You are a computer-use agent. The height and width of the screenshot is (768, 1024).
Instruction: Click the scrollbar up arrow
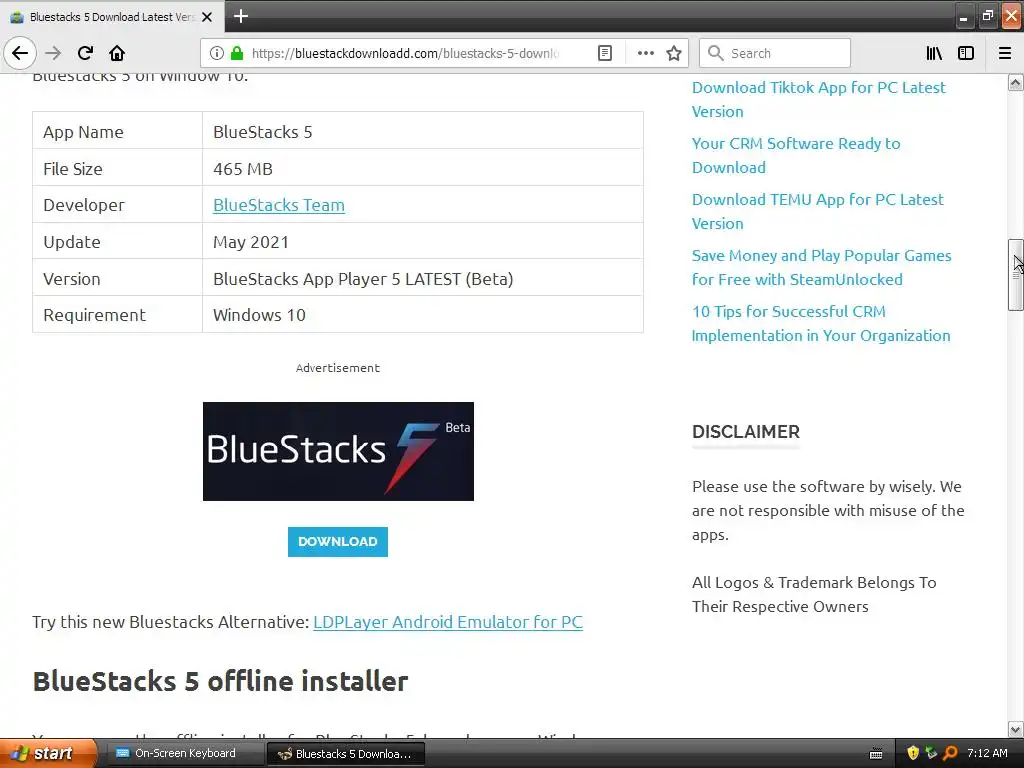1016,82
